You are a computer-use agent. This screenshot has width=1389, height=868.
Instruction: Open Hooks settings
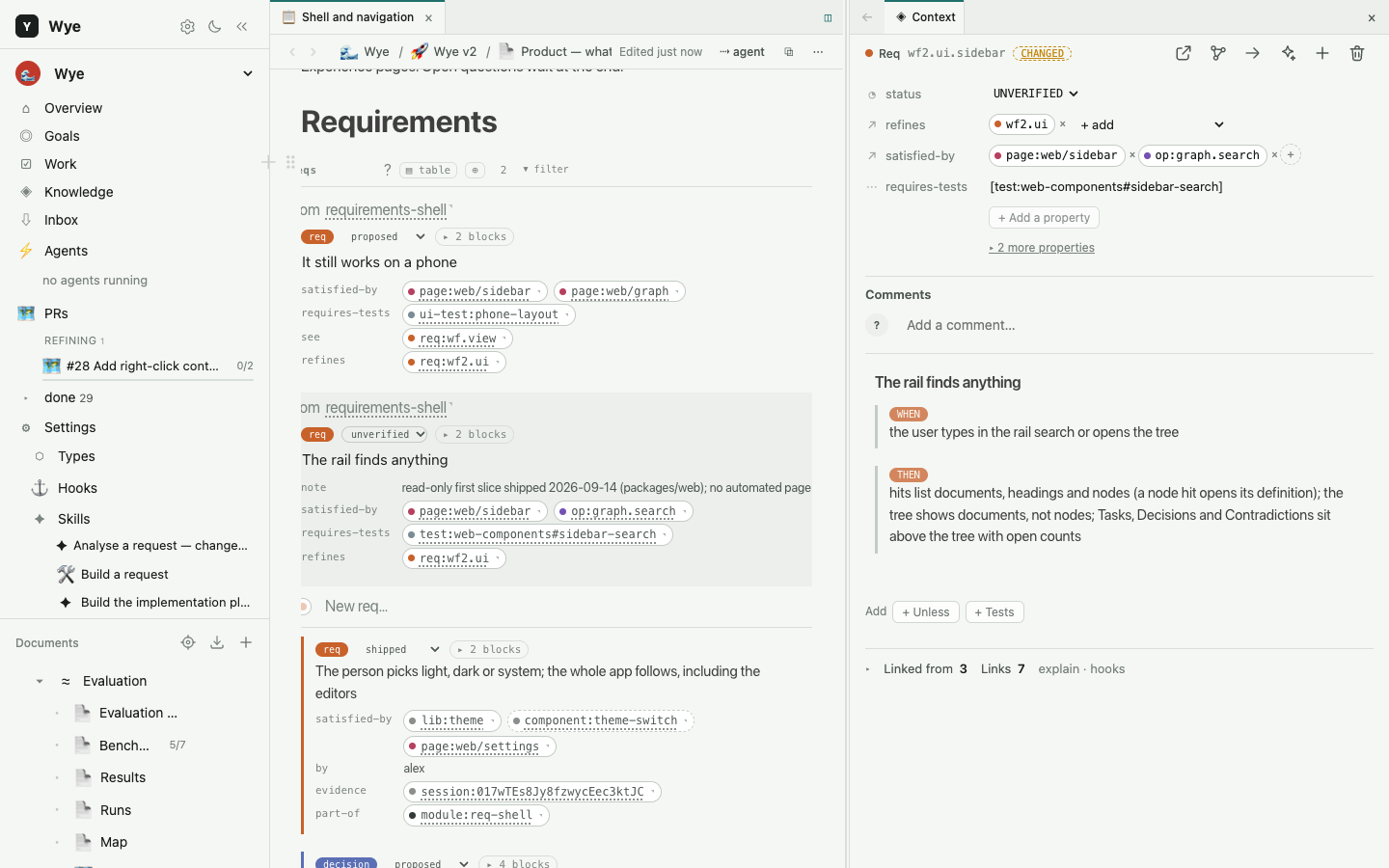[x=77, y=488]
